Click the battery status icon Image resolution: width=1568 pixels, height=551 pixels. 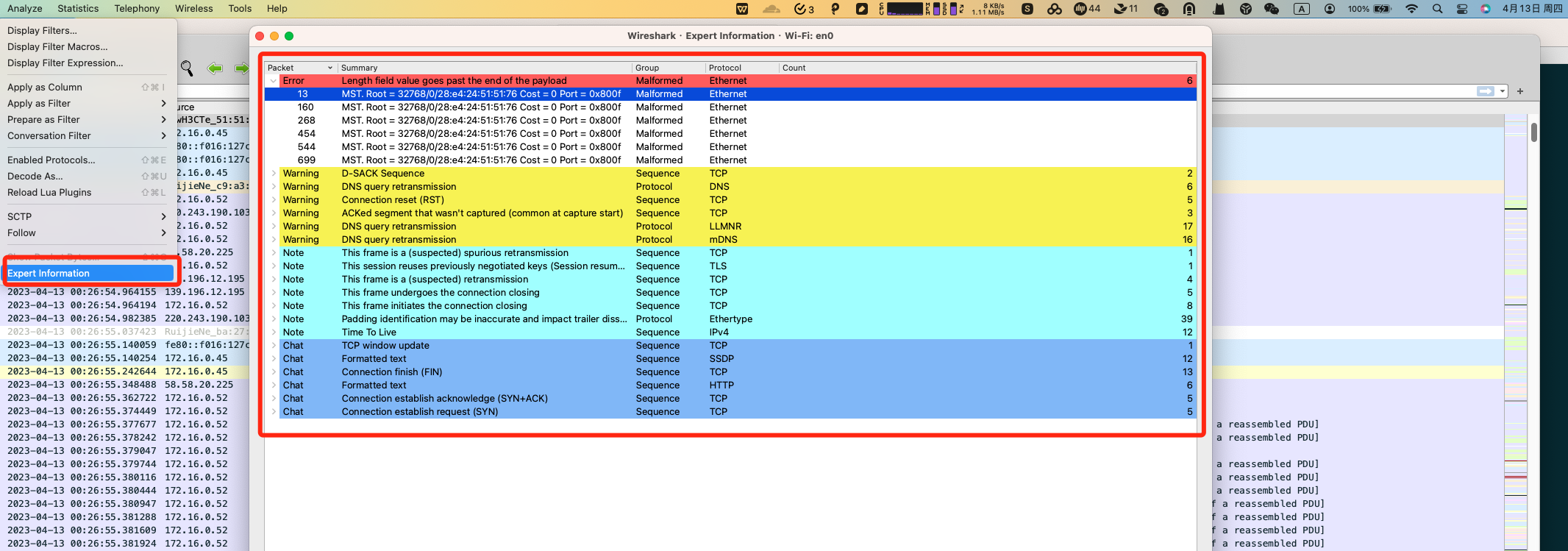pyautogui.click(x=1383, y=9)
